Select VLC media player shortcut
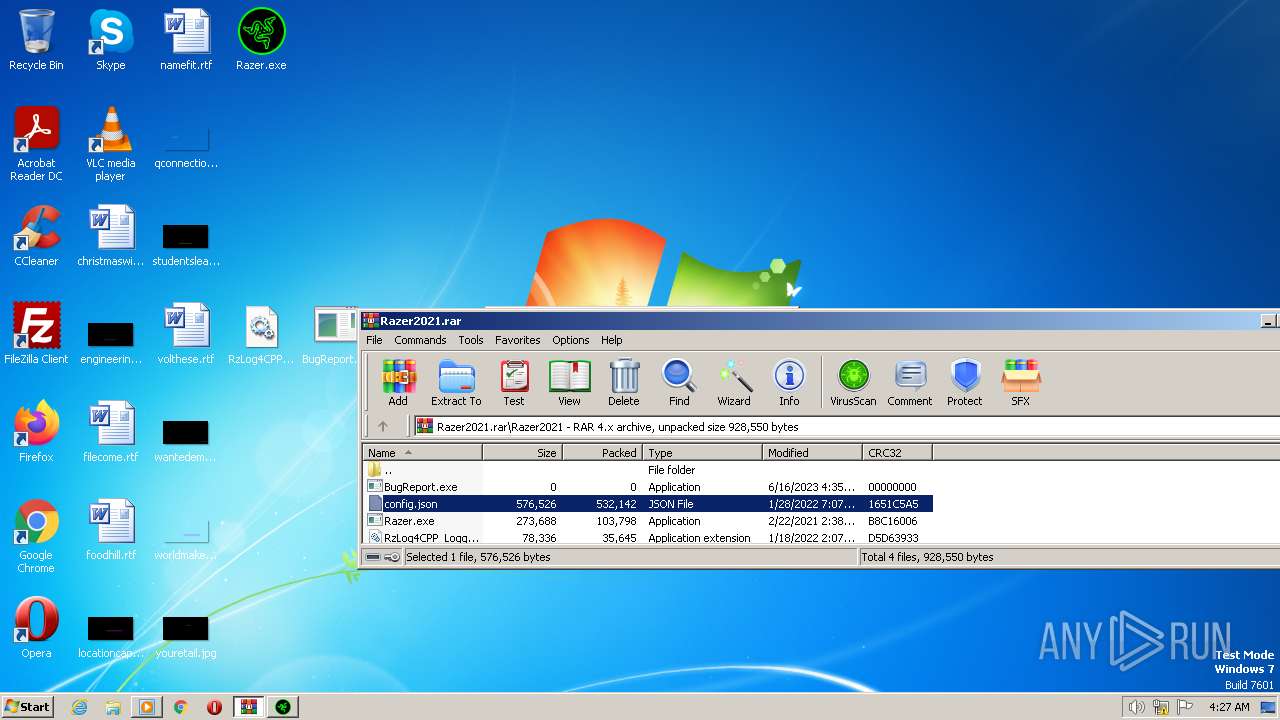 [x=110, y=144]
